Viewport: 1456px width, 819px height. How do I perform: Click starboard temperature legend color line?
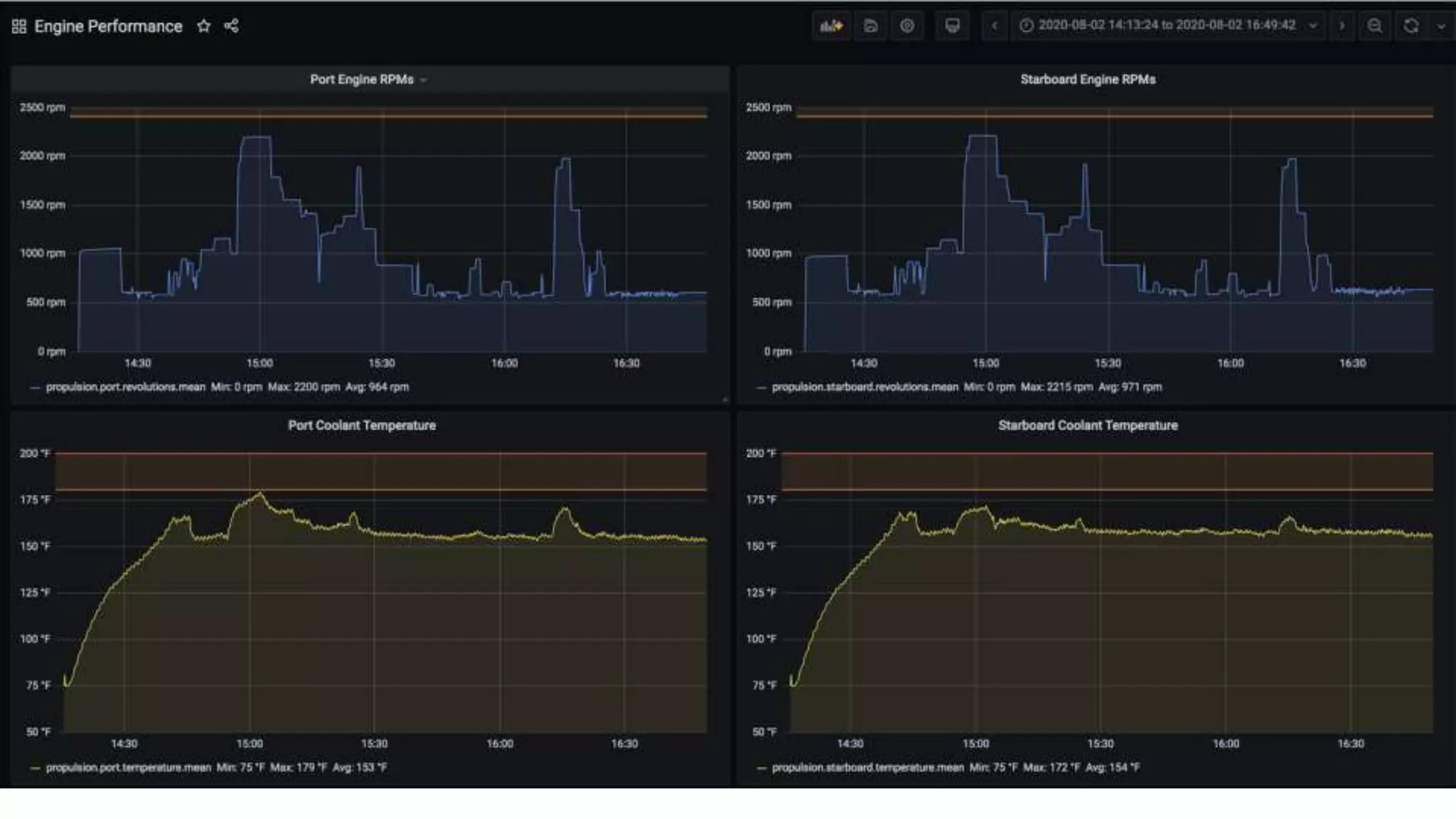point(761,768)
